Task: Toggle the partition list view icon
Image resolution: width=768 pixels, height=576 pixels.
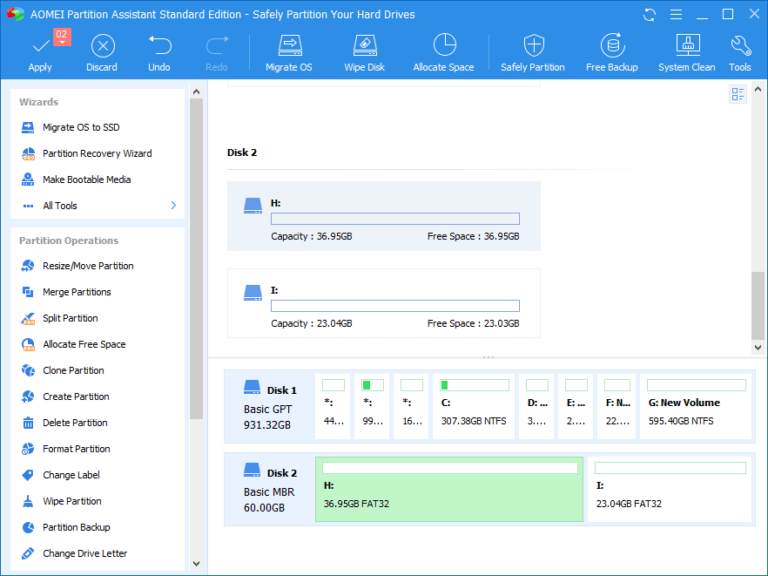Action: (738, 94)
